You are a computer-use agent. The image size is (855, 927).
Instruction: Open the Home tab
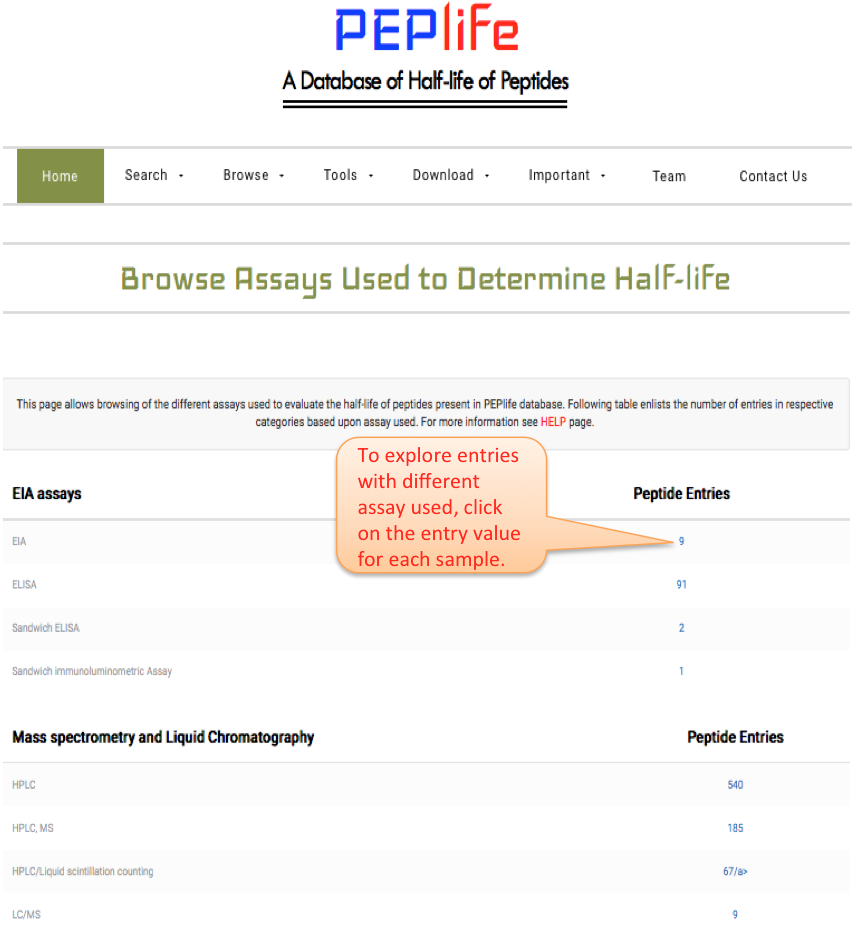(60, 176)
